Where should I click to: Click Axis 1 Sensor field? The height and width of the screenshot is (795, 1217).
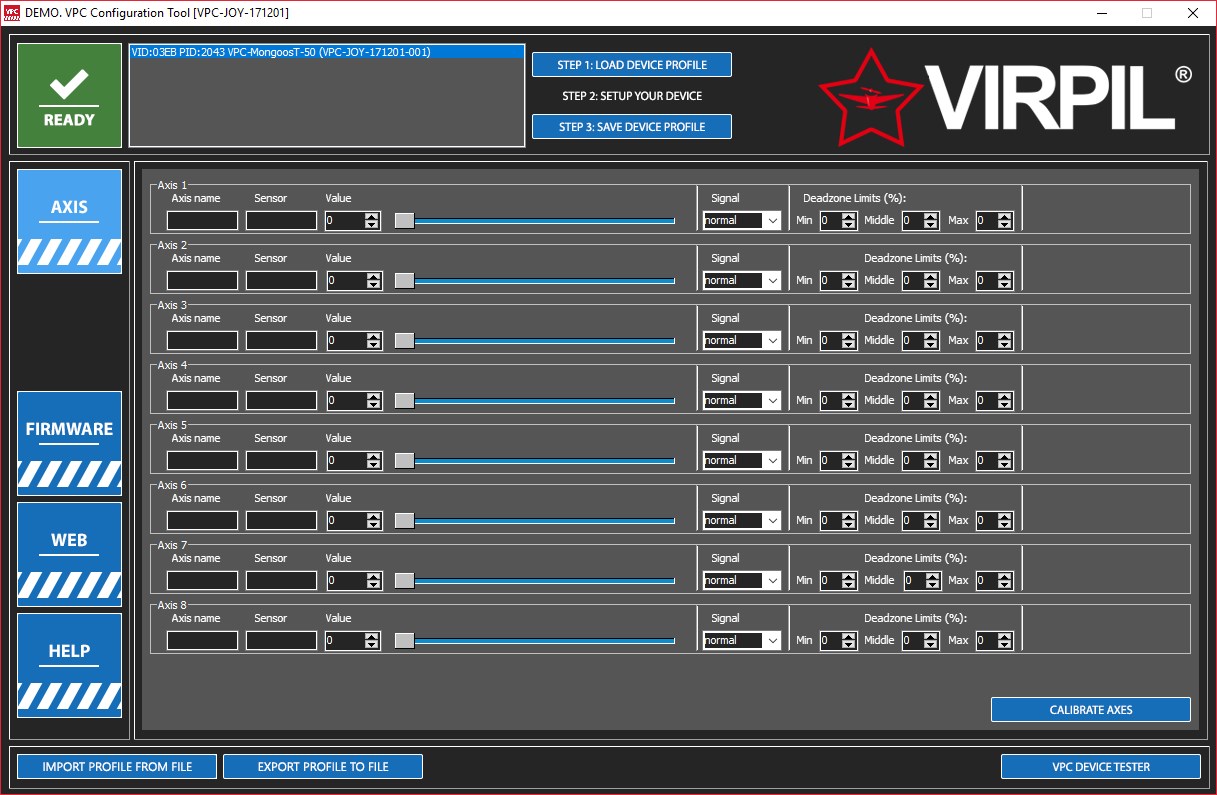coord(281,221)
